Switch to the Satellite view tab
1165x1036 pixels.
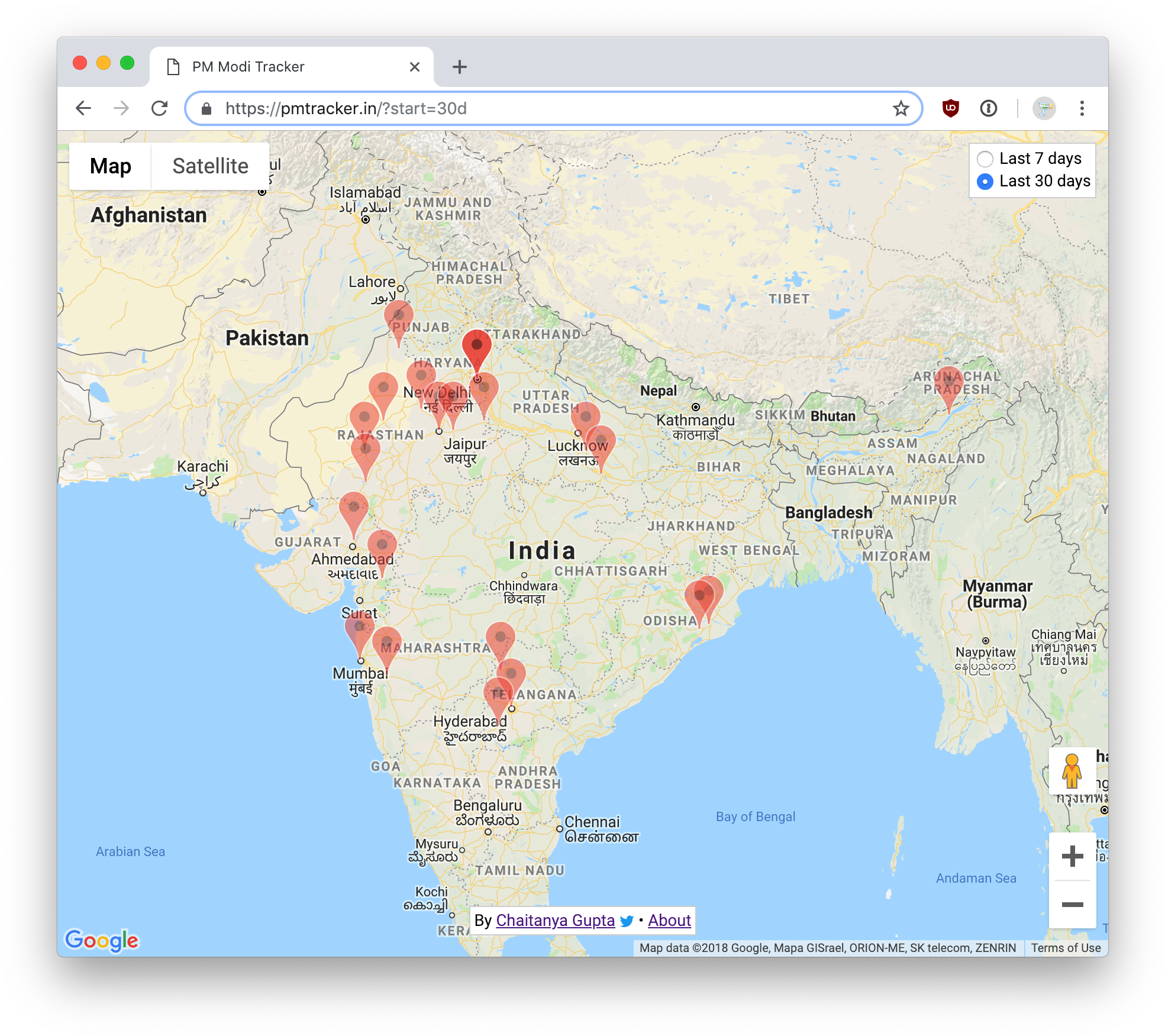pyautogui.click(x=210, y=166)
